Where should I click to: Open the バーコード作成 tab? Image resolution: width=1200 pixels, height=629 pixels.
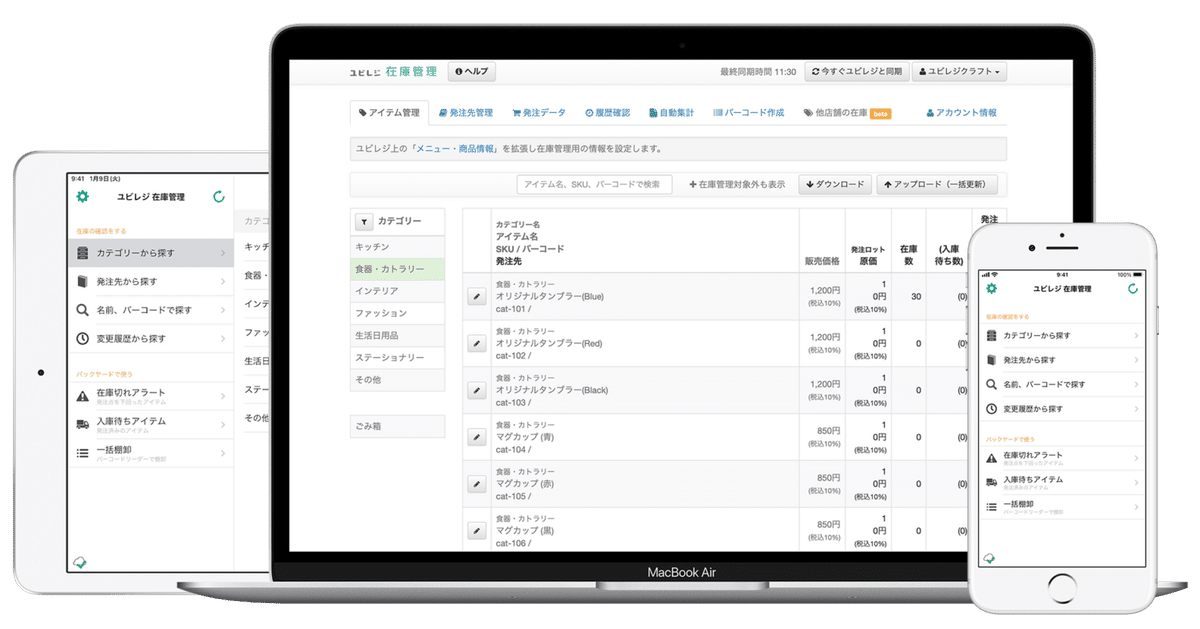tap(748, 113)
